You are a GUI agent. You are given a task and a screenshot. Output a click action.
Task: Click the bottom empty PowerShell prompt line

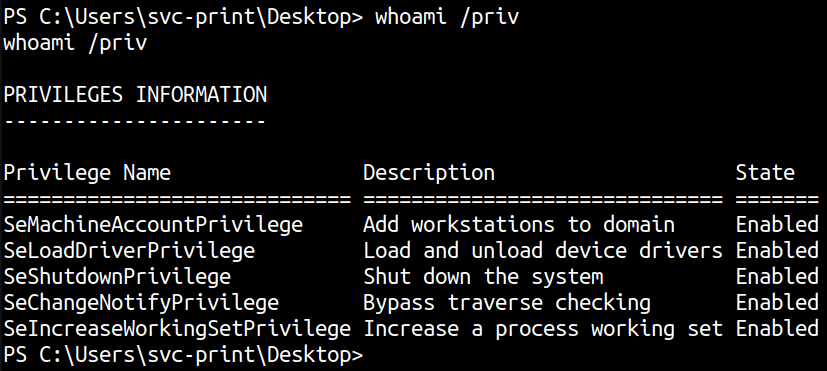183,355
